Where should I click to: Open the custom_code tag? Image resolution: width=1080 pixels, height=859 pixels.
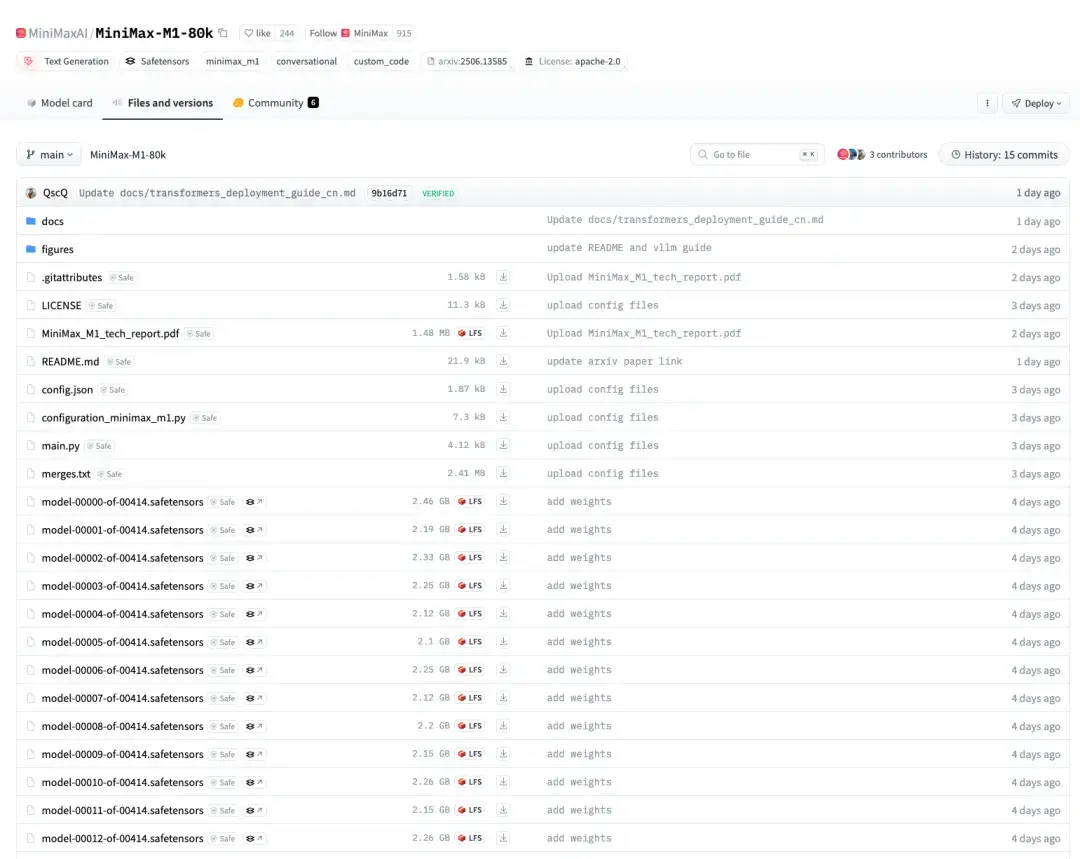tap(381, 61)
